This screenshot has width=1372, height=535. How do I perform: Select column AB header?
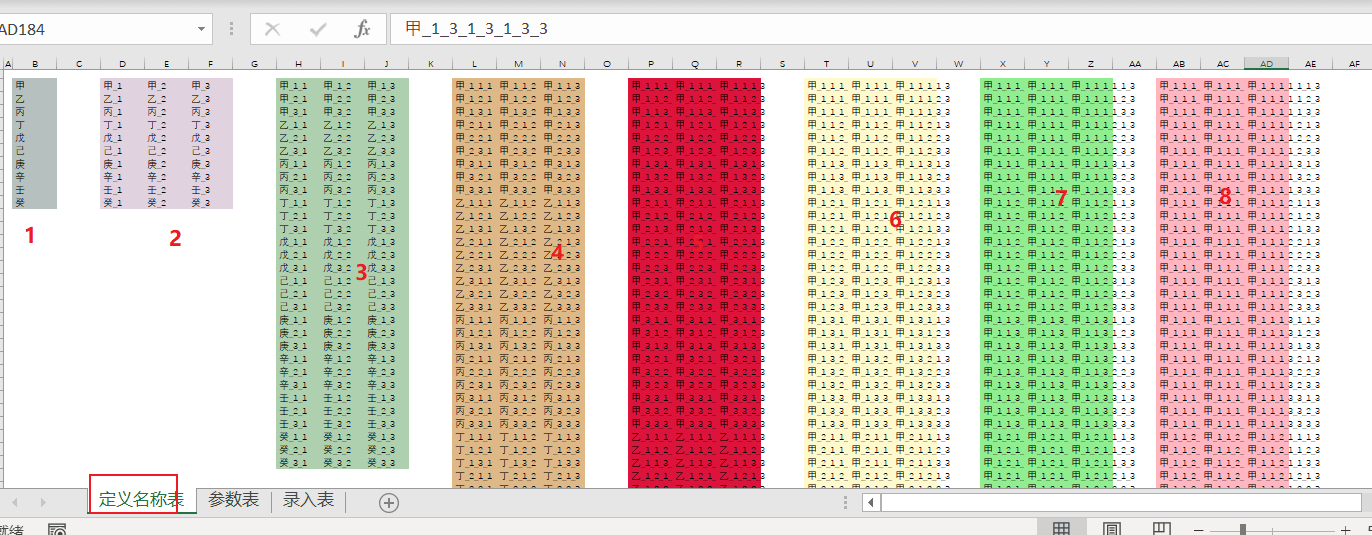pyautogui.click(x=1178, y=64)
